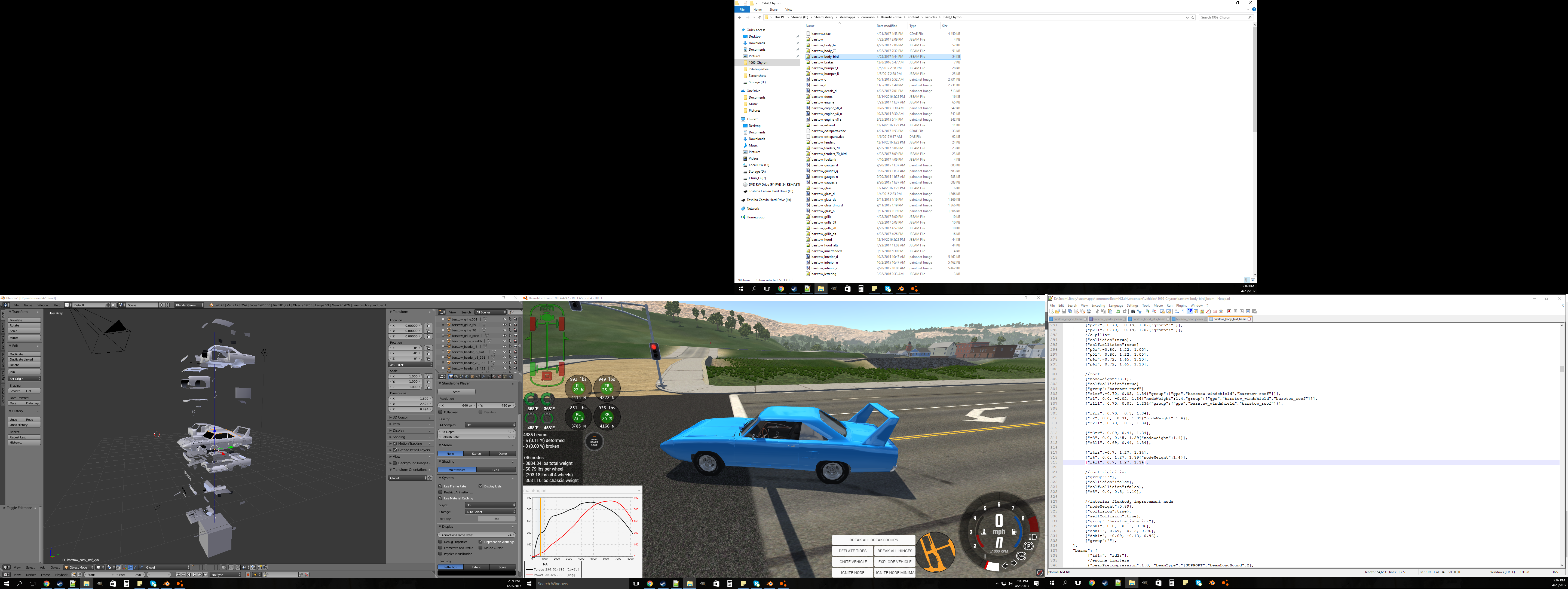Screen dimensions: 1568x589
Task: Lock Blender Location X padlock icon
Action: coord(428,326)
